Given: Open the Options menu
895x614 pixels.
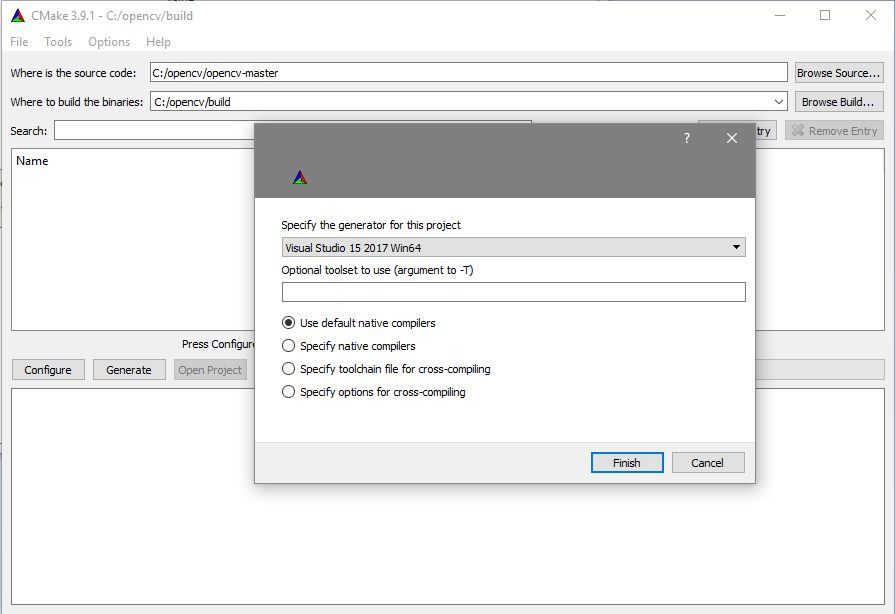Looking at the screenshot, I should [x=109, y=42].
